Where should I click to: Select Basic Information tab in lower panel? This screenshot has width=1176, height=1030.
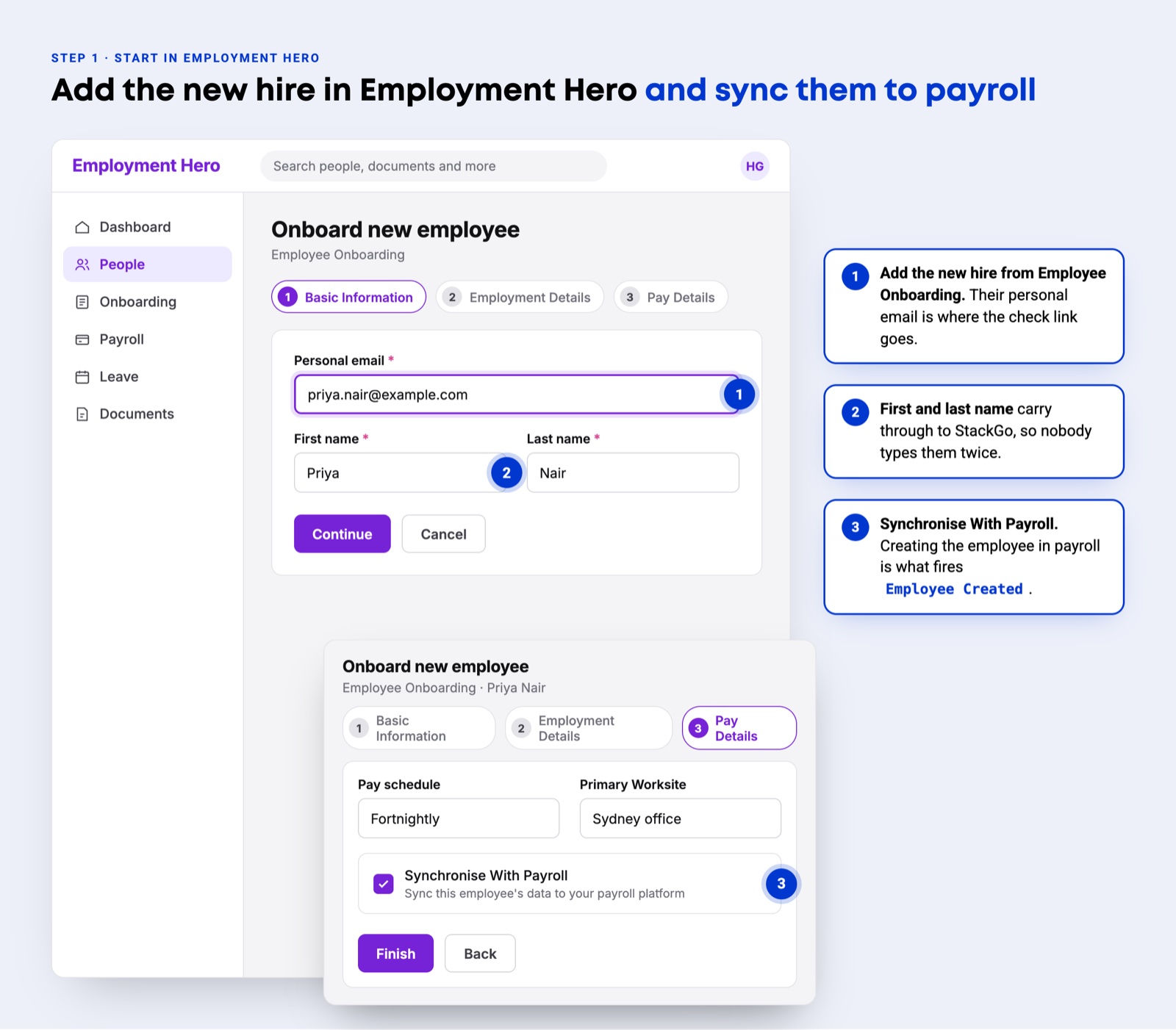point(419,728)
